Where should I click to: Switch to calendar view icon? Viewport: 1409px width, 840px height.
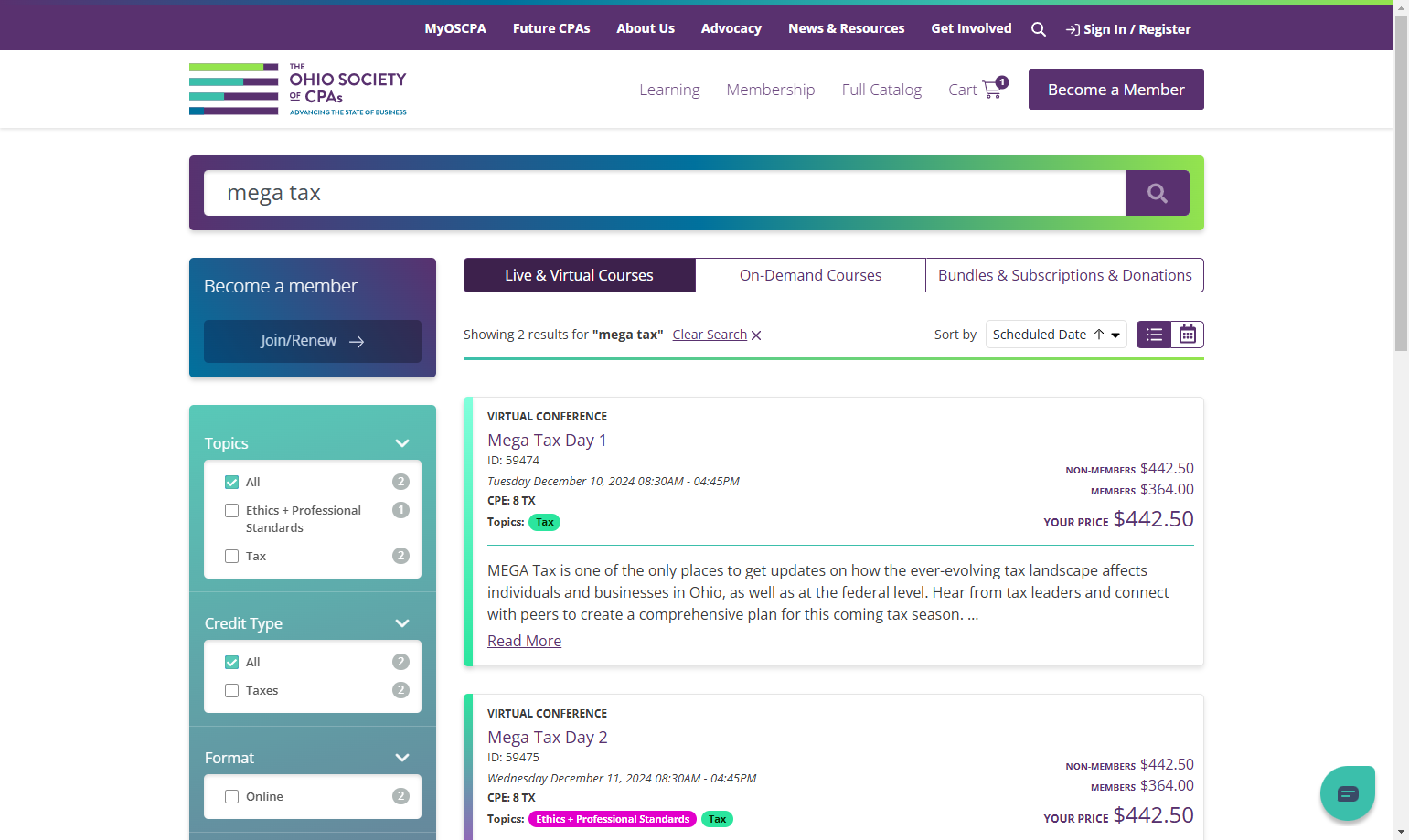[1187, 335]
